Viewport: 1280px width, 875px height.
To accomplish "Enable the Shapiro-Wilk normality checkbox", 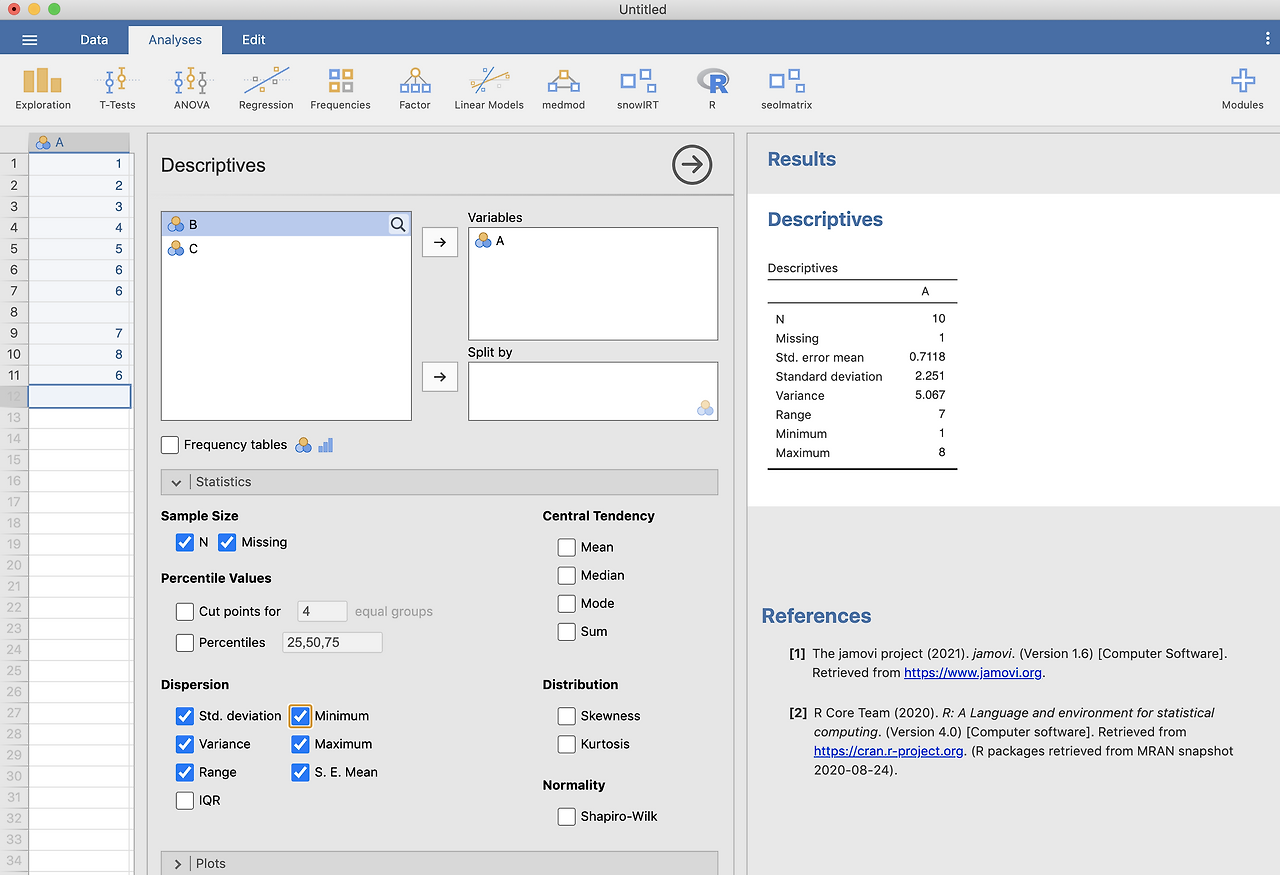I will click(566, 816).
